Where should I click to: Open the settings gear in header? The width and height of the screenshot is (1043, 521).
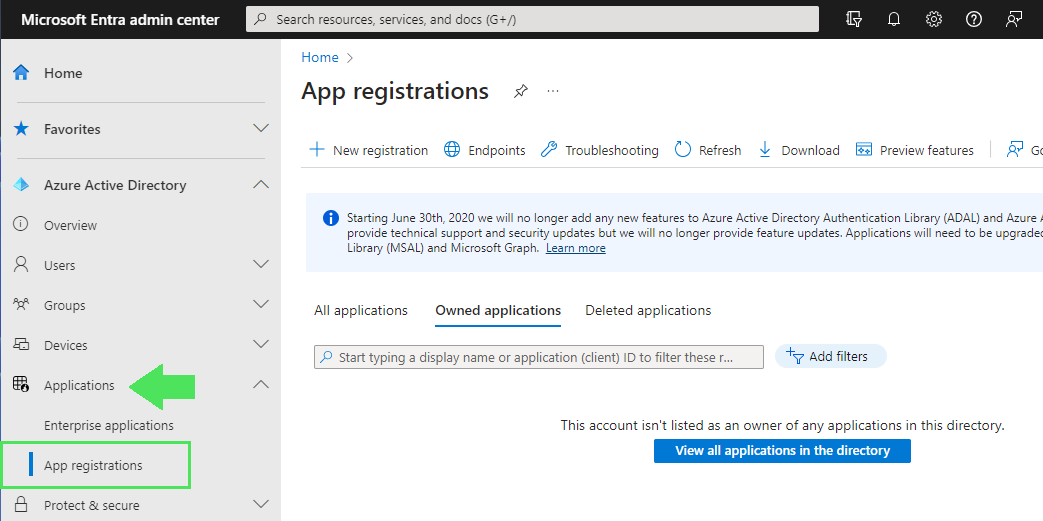[934, 19]
